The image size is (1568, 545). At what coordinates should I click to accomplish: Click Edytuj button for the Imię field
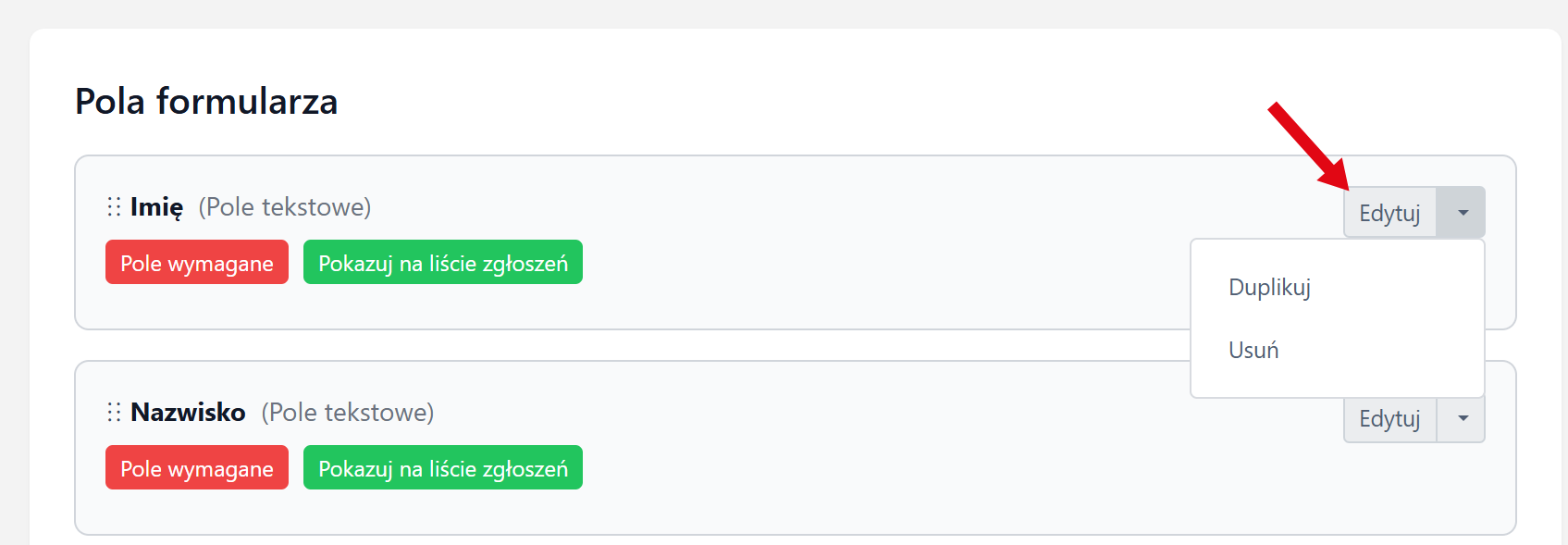click(1389, 213)
